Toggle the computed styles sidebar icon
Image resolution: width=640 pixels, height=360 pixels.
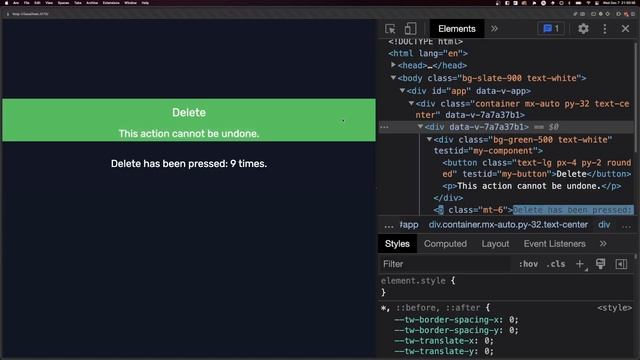tap(621, 264)
